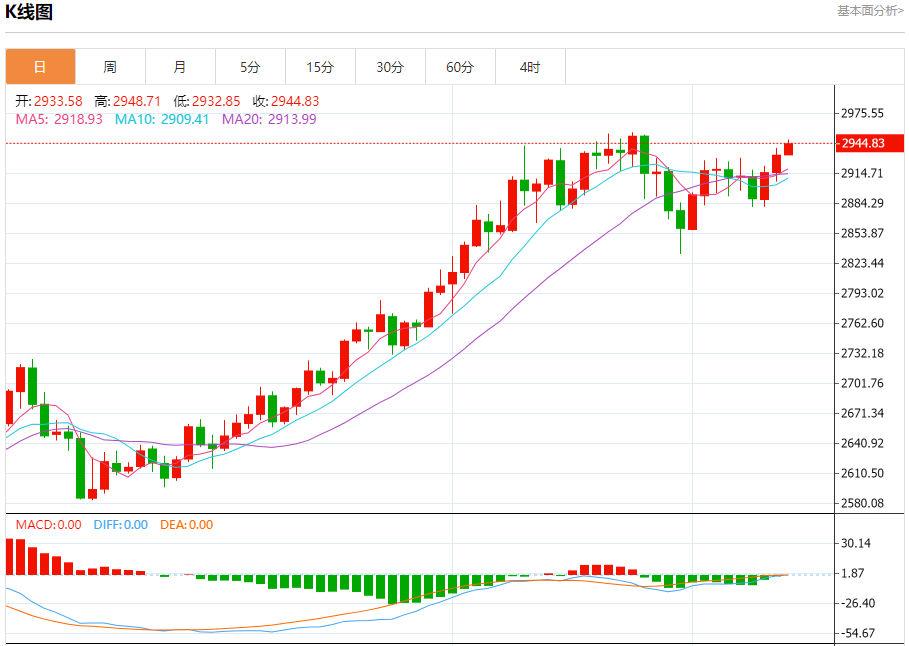The height and width of the screenshot is (646, 909).
Task: Open the 60分 interval tab
Action: (x=460, y=67)
